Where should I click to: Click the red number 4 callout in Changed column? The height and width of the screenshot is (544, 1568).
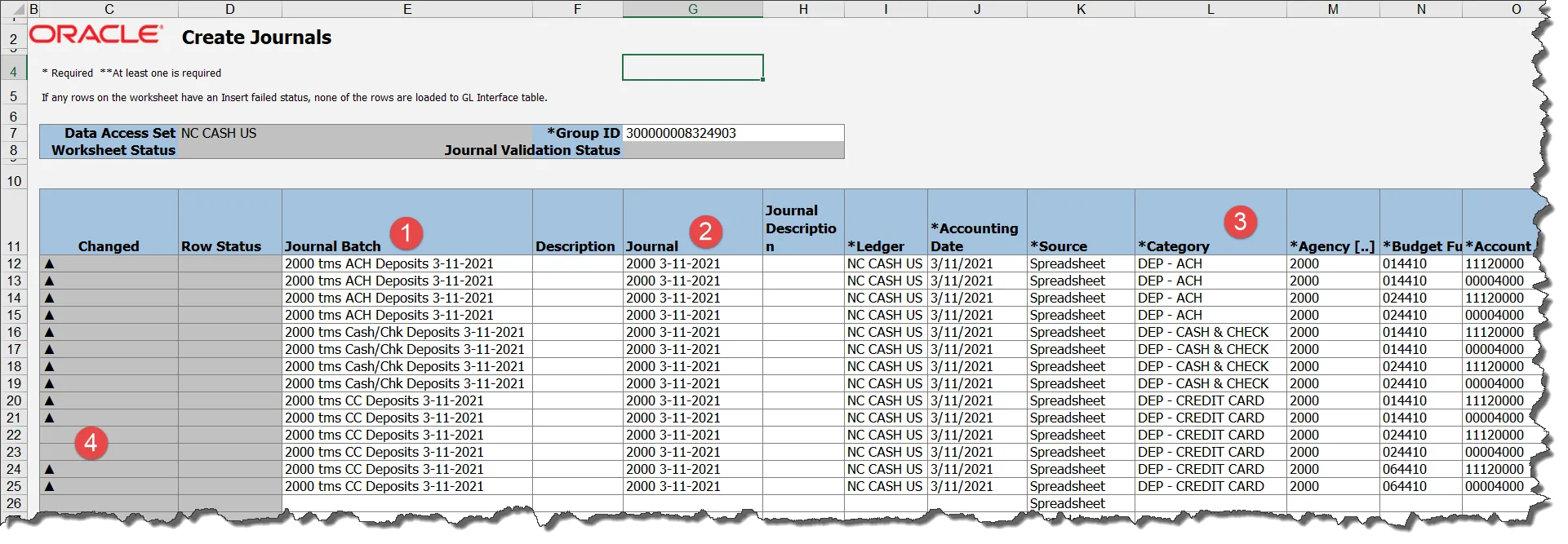click(91, 443)
